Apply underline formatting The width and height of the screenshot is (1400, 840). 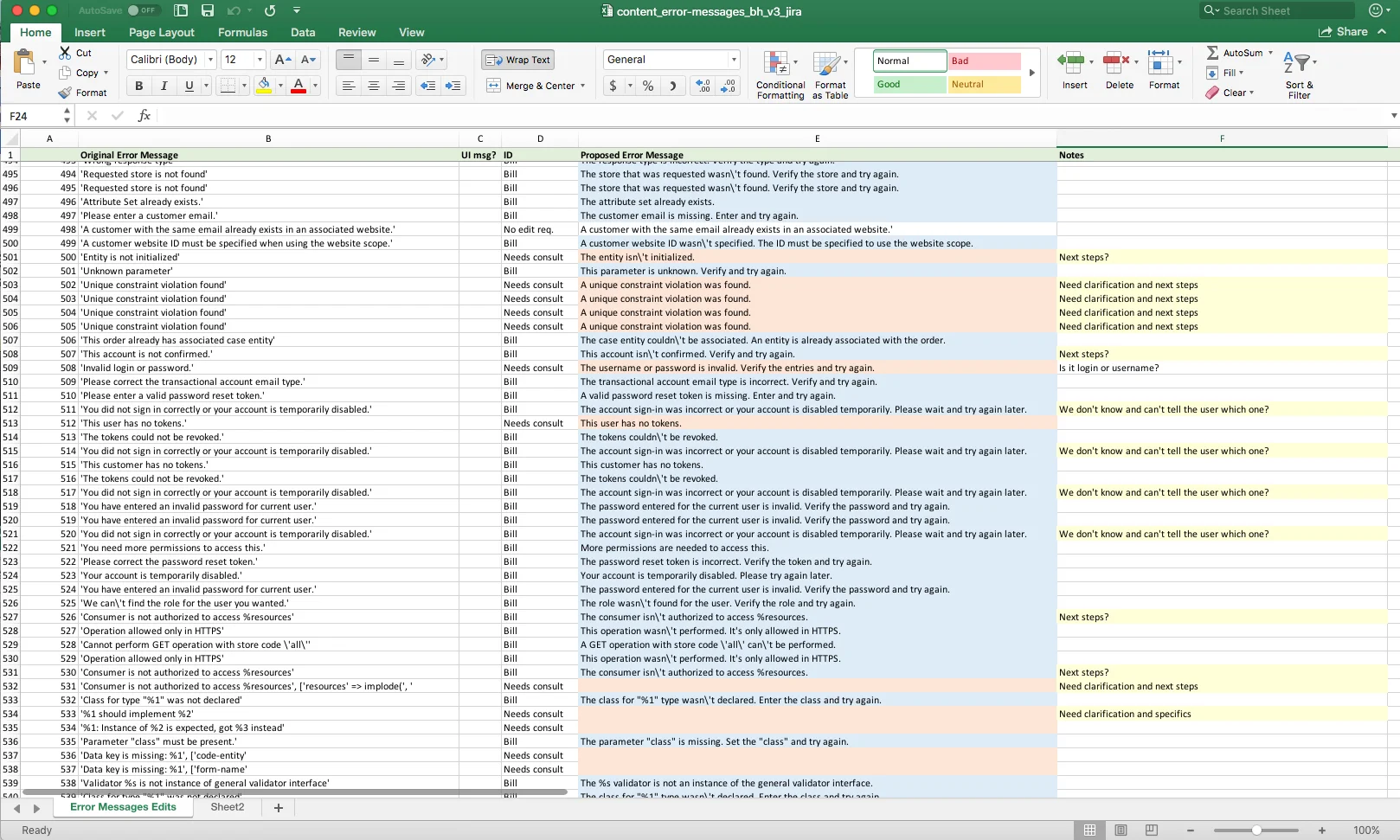point(189,86)
